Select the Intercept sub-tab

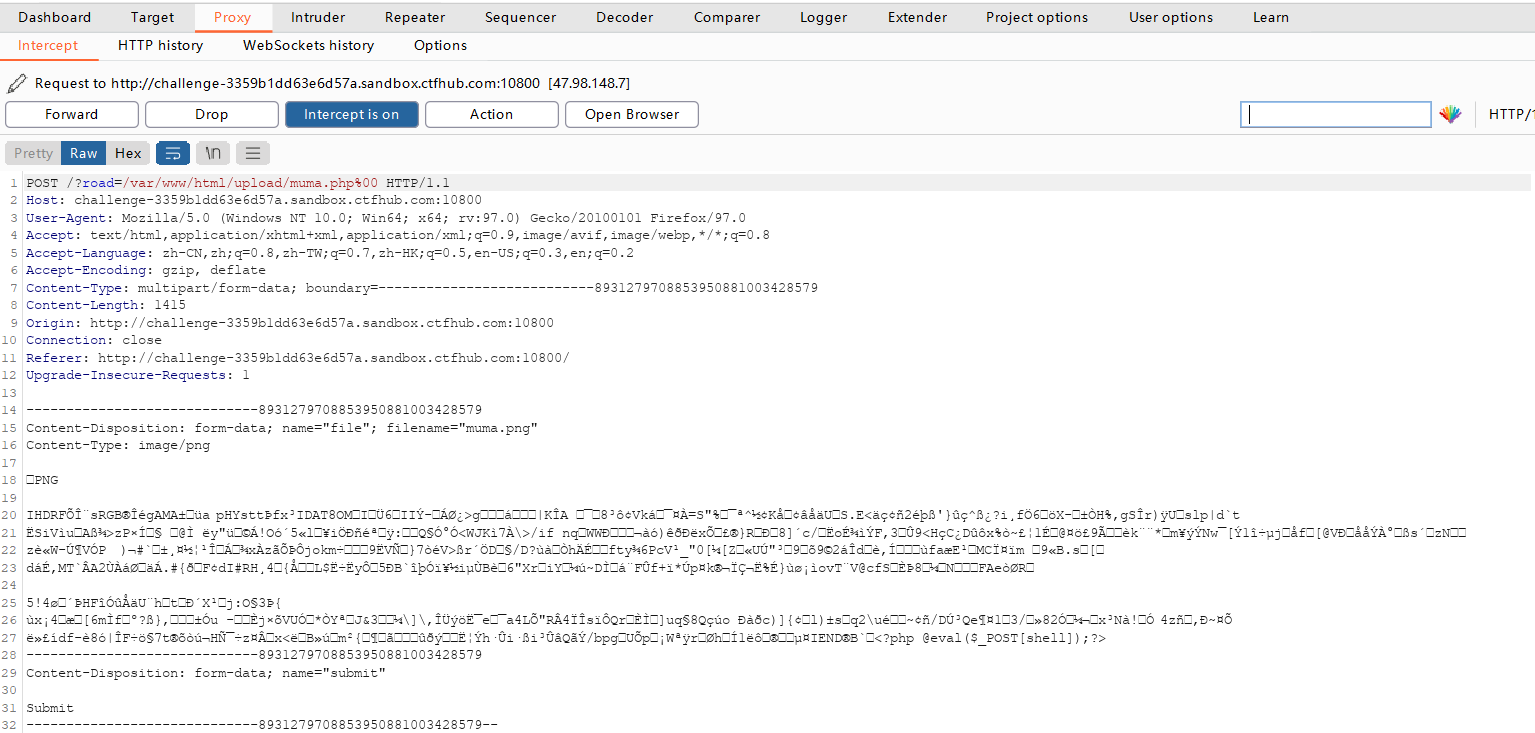48,45
